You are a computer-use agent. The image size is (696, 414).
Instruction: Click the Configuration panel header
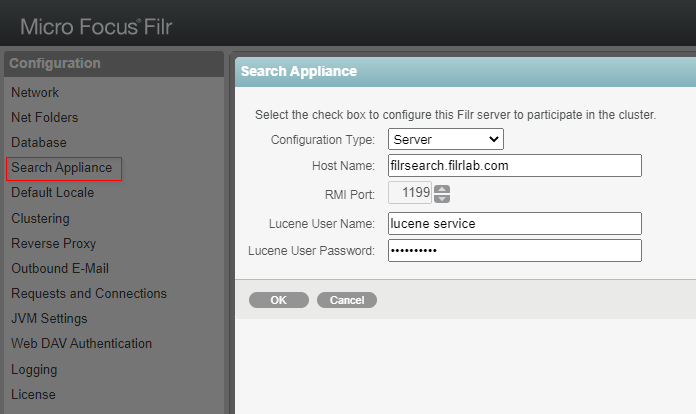tap(114, 63)
